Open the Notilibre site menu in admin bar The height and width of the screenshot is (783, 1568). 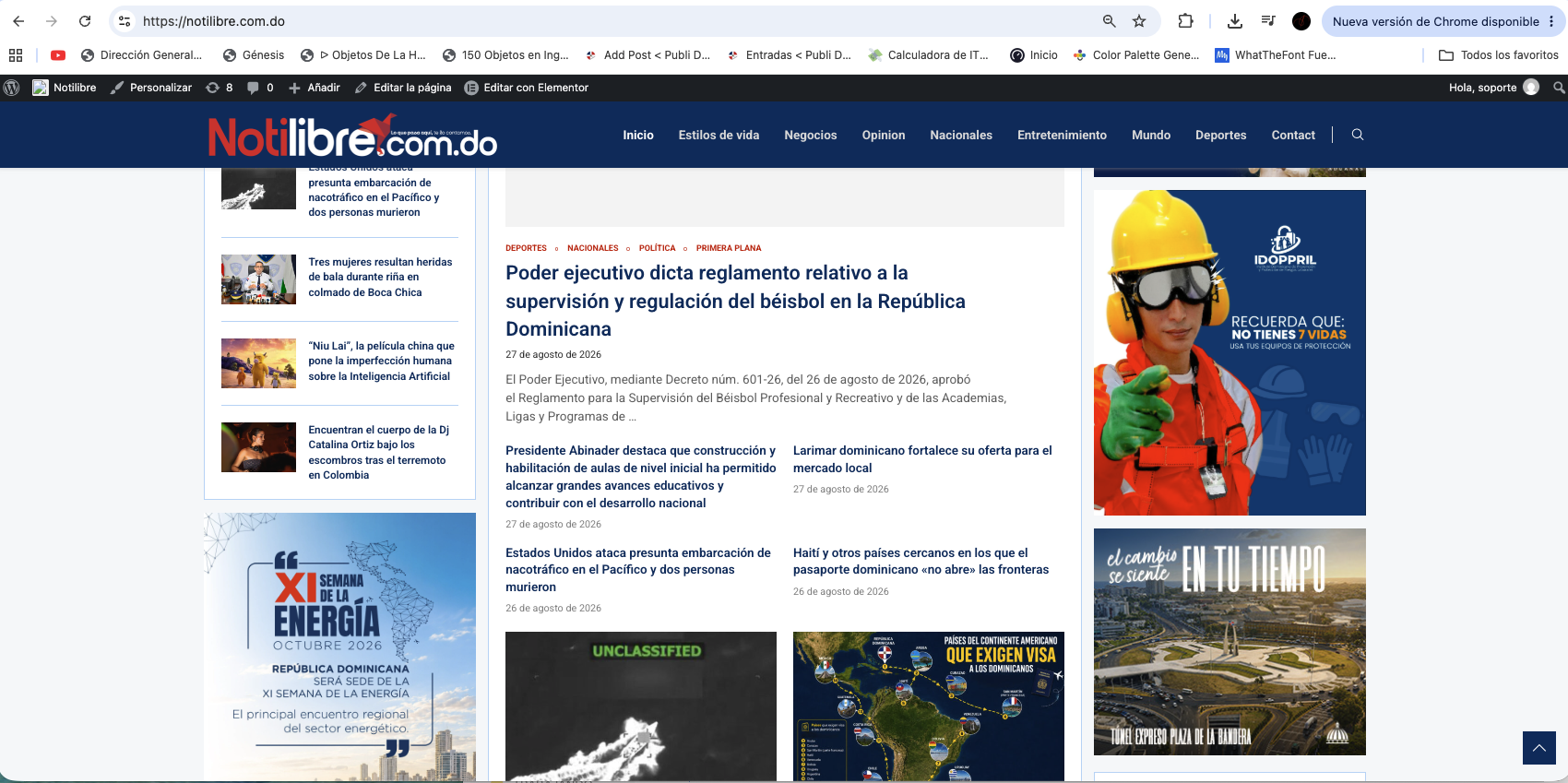pyautogui.click(x=65, y=88)
